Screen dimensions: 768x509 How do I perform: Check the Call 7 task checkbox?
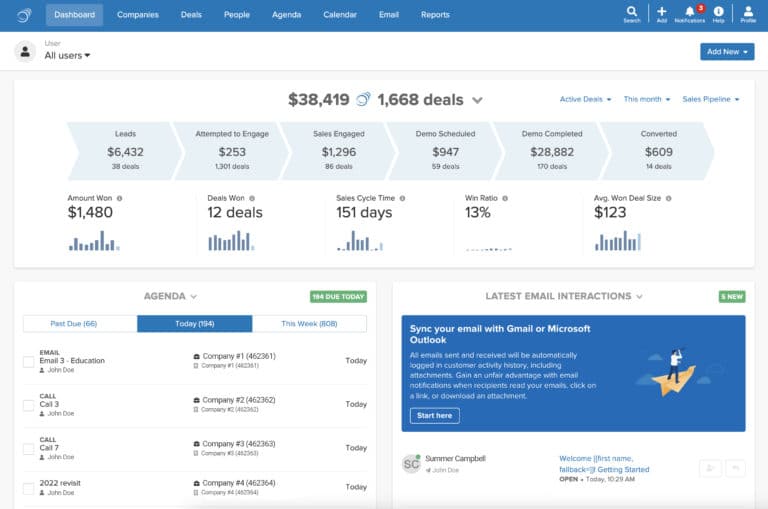tap(29, 446)
